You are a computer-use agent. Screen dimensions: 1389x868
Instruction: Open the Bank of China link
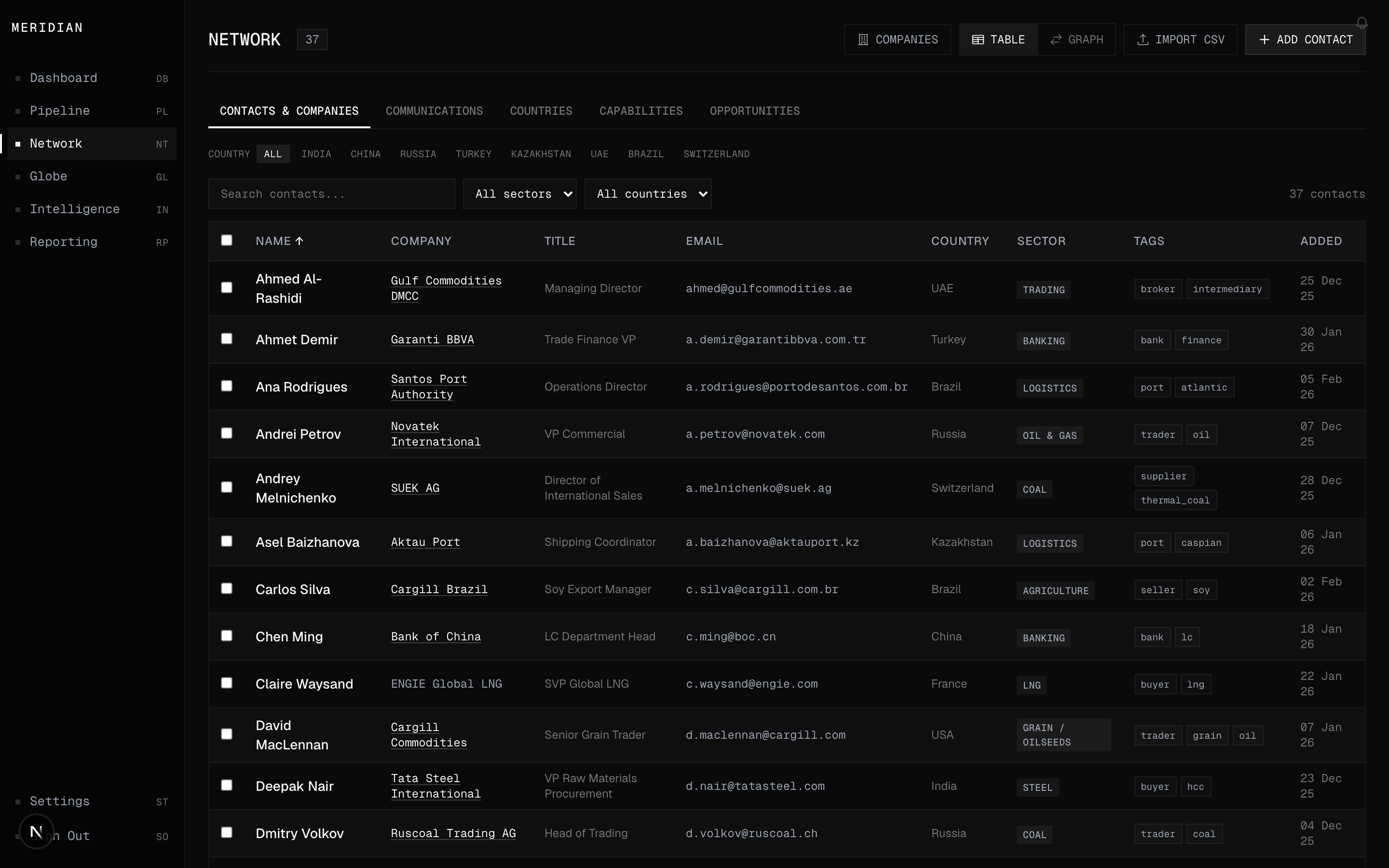click(x=436, y=637)
